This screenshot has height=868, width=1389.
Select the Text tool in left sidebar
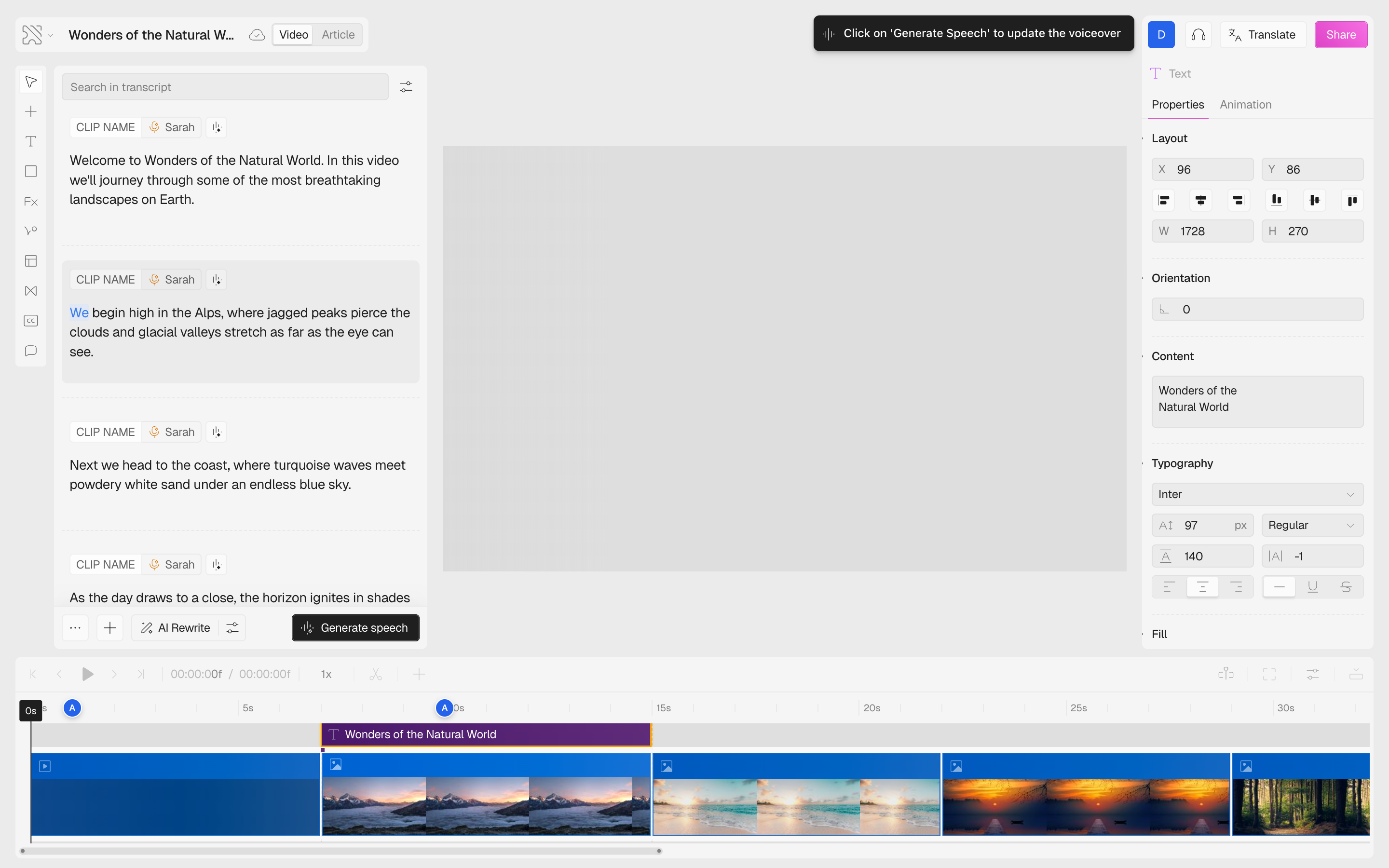click(31, 141)
